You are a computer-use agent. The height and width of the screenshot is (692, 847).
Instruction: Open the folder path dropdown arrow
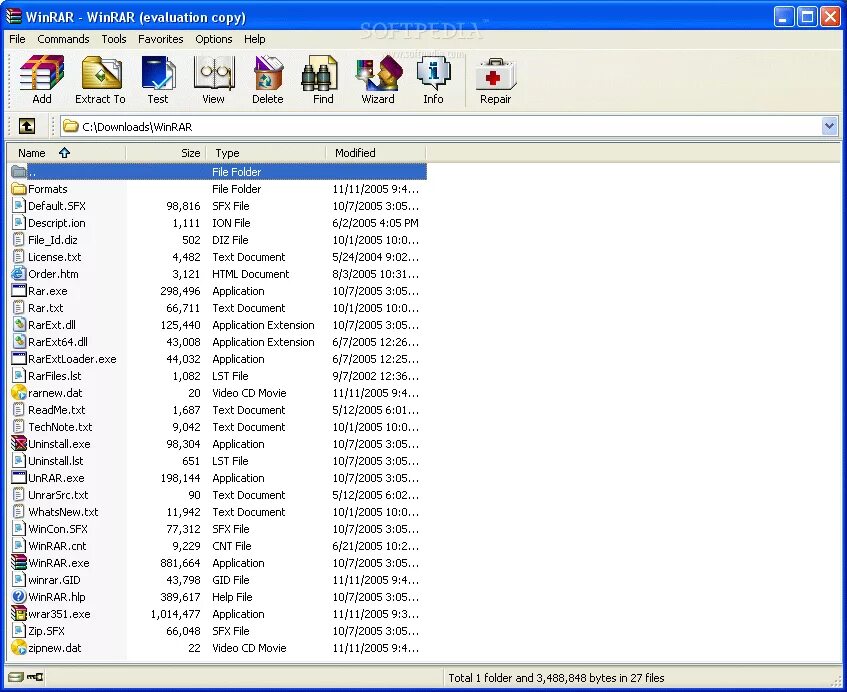click(x=829, y=126)
